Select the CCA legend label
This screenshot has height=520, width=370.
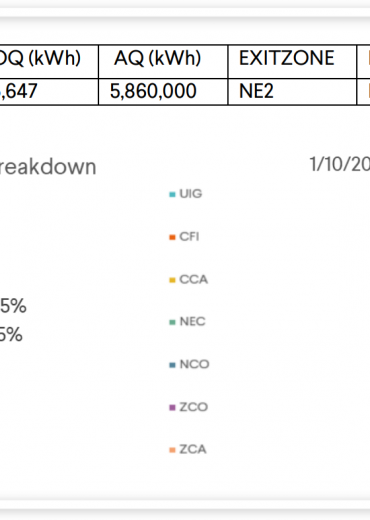tap(193, 279)
